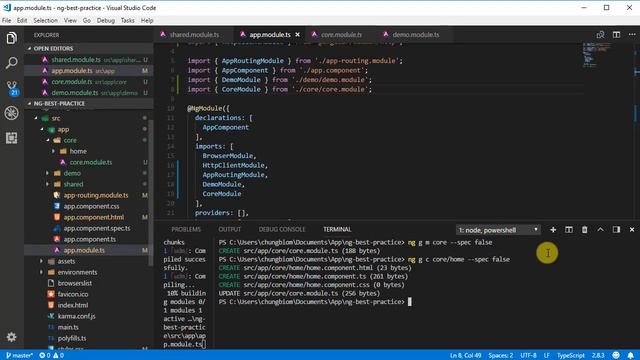Expand the shared folder
Viewport: 640px width, 360px height.
tap(48, 184)
